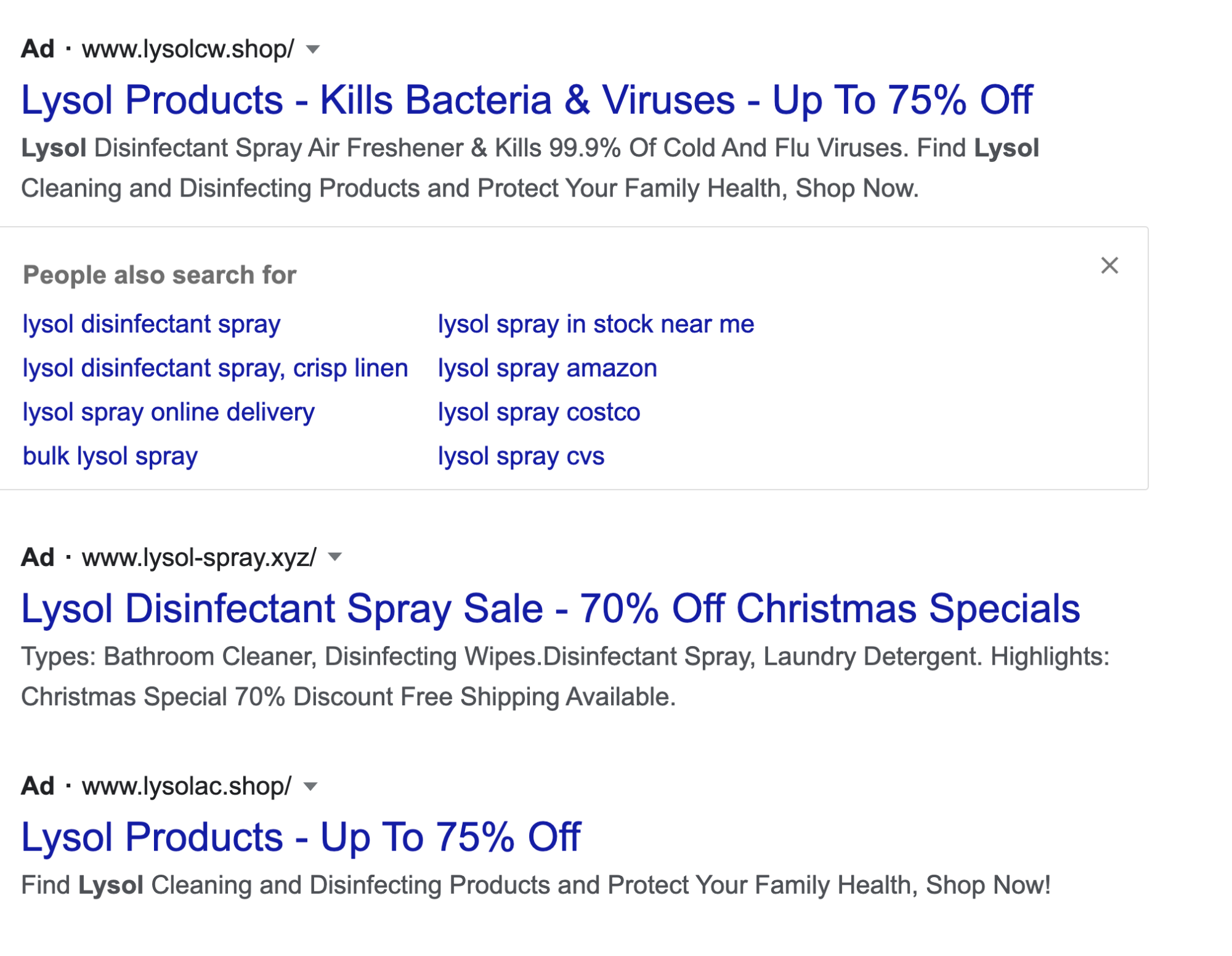1232x956 pixels.
Task: Search for lysol spray online delivery
Action: click(169, 412)
